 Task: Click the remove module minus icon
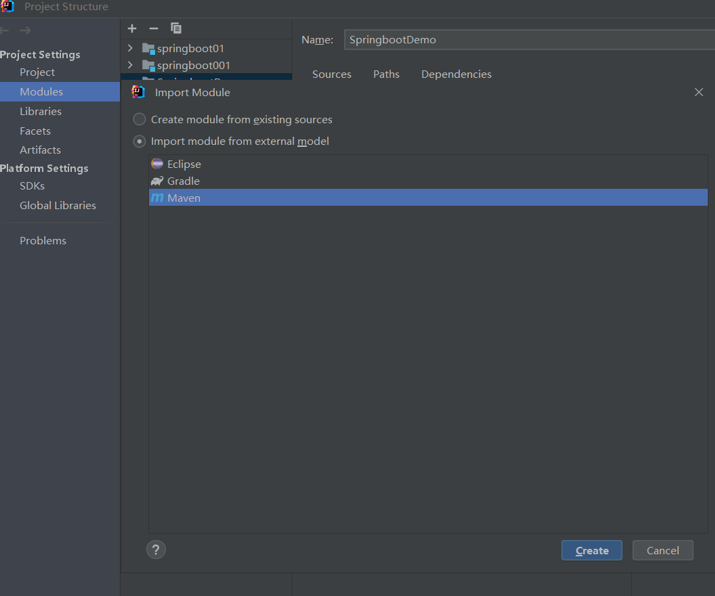tap(154, 28)
